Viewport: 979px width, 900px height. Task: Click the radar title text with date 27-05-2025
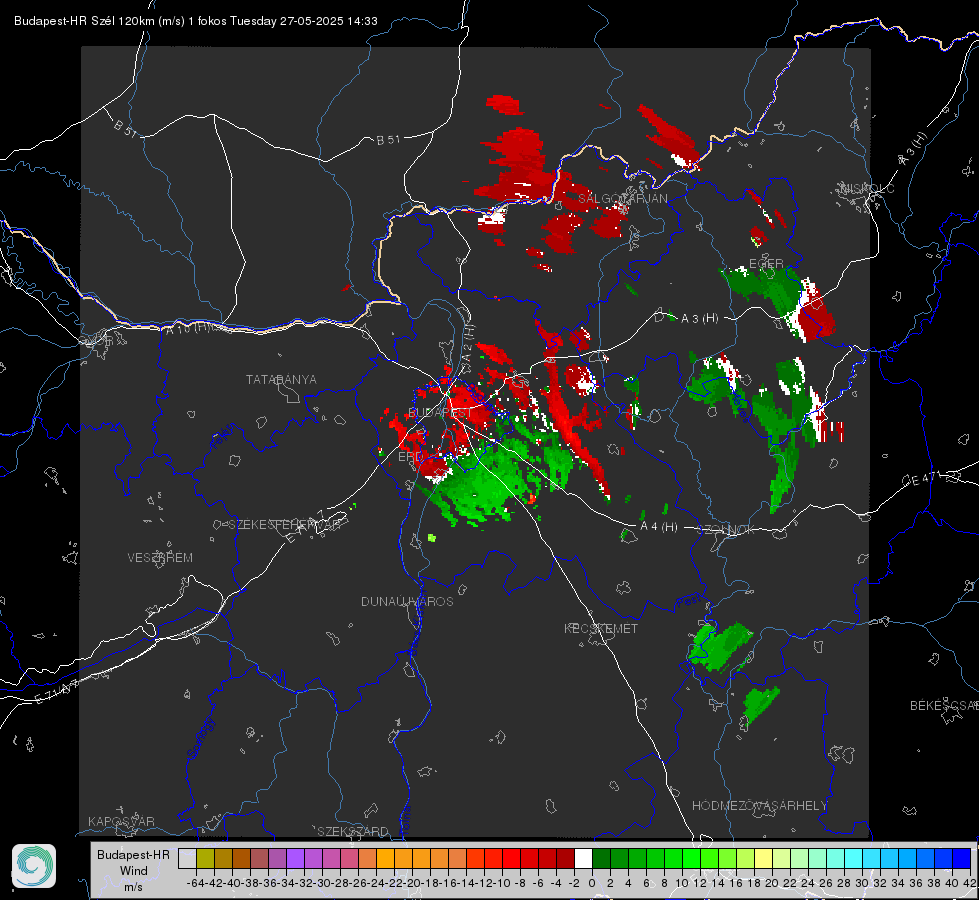(x=195, y=21)
